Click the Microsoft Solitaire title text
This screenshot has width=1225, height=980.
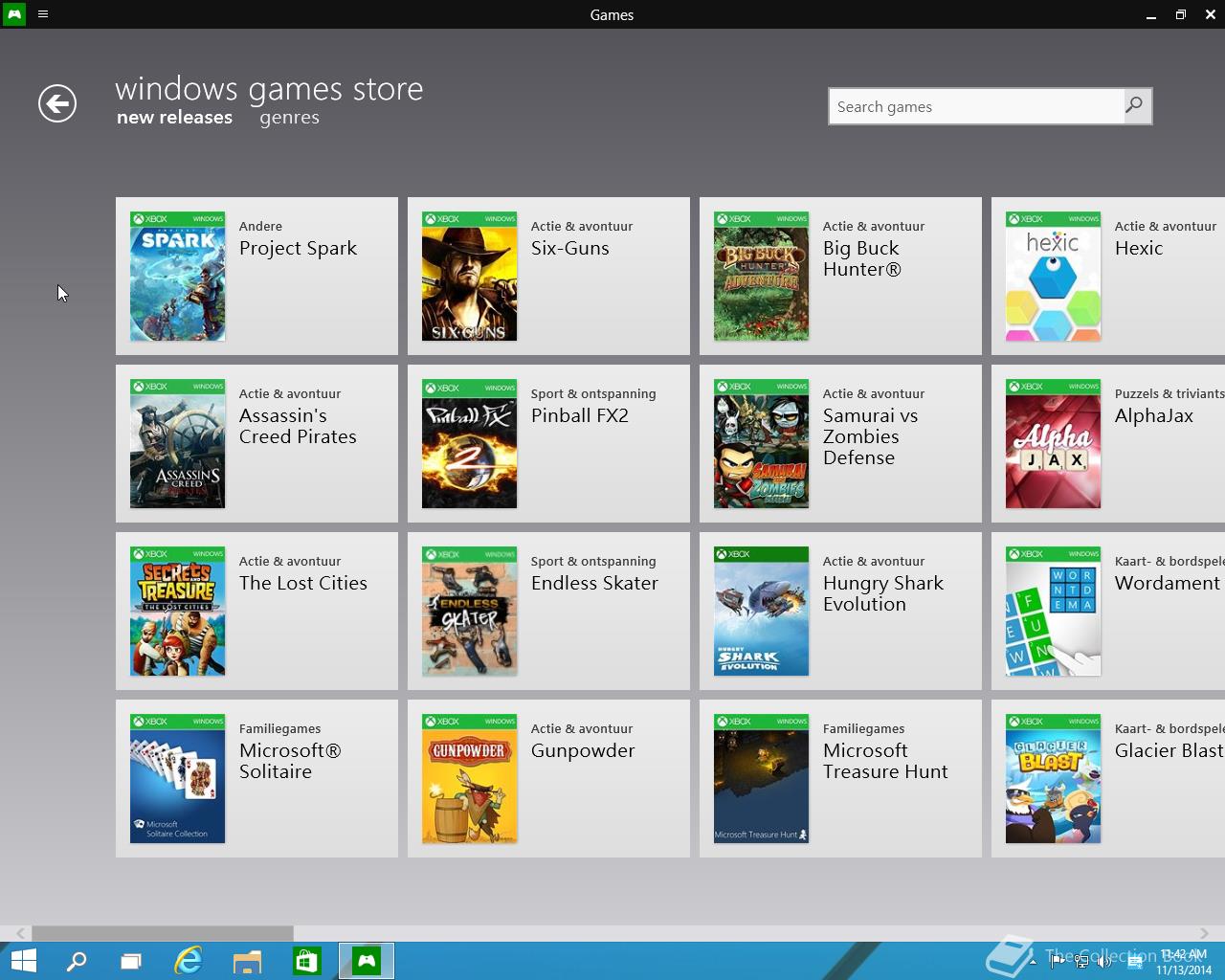click(290, 761)
